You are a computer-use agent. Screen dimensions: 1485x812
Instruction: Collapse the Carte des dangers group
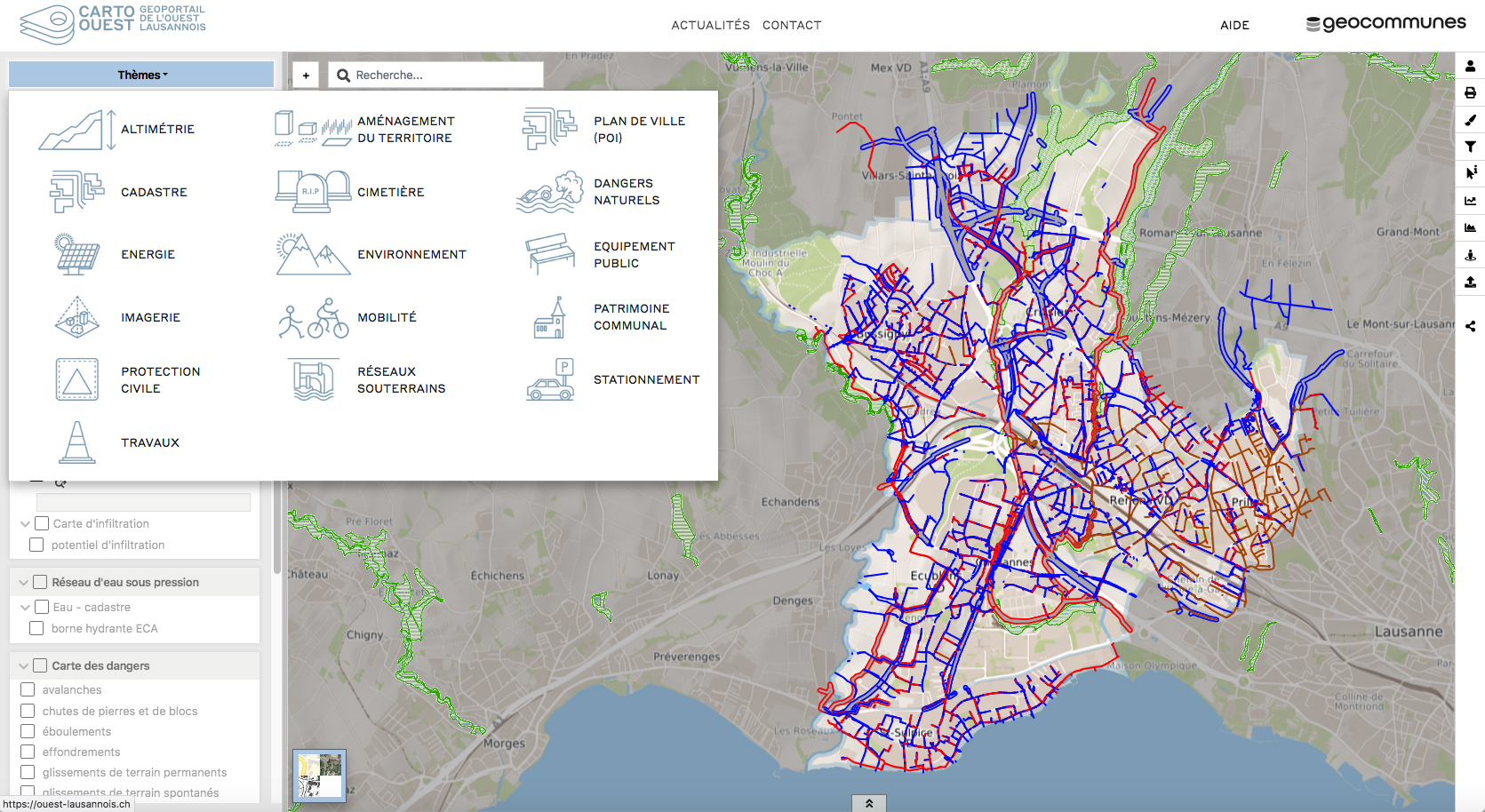(23, 665)
